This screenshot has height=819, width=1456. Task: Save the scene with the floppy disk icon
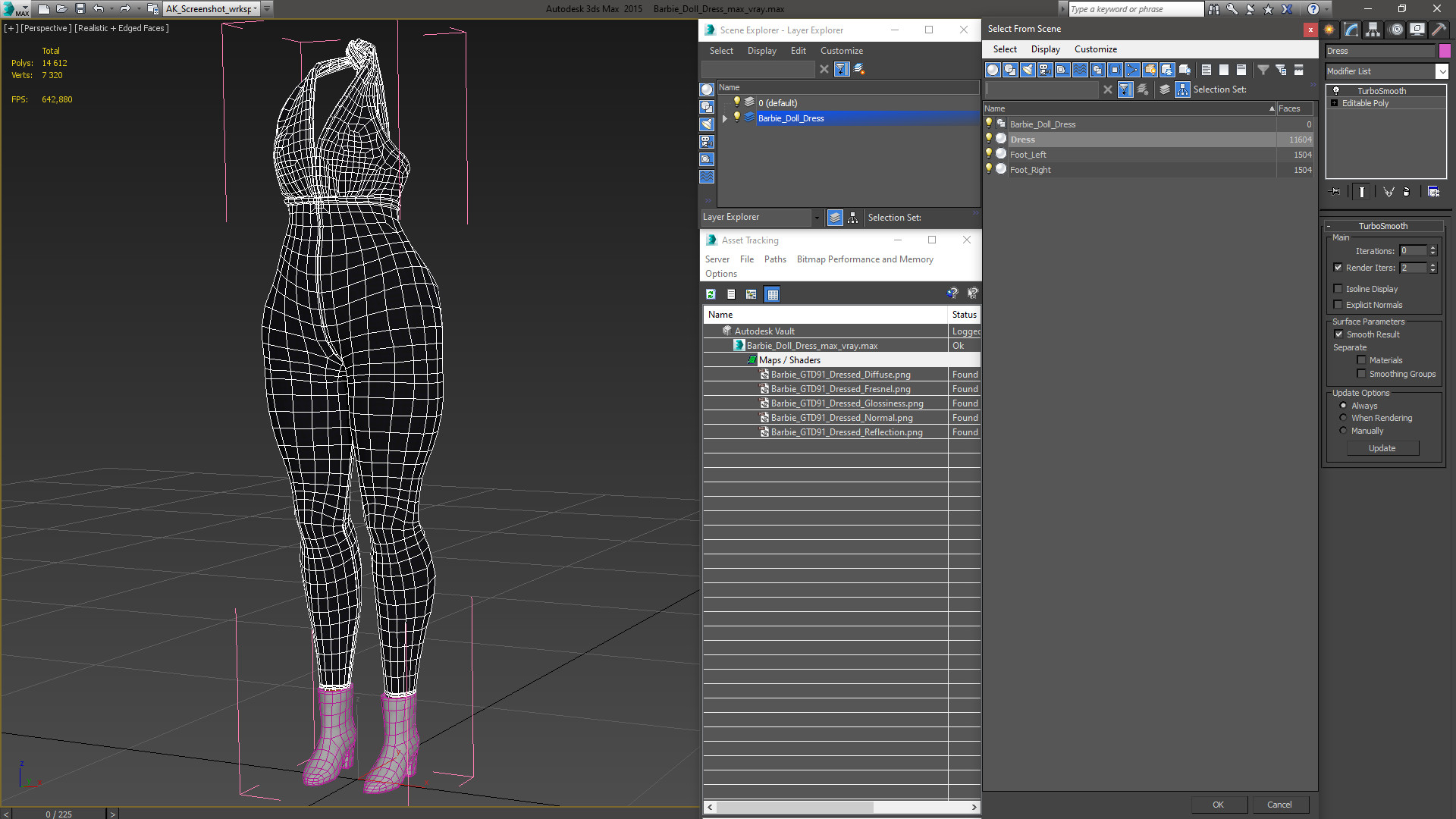point(80,9)
